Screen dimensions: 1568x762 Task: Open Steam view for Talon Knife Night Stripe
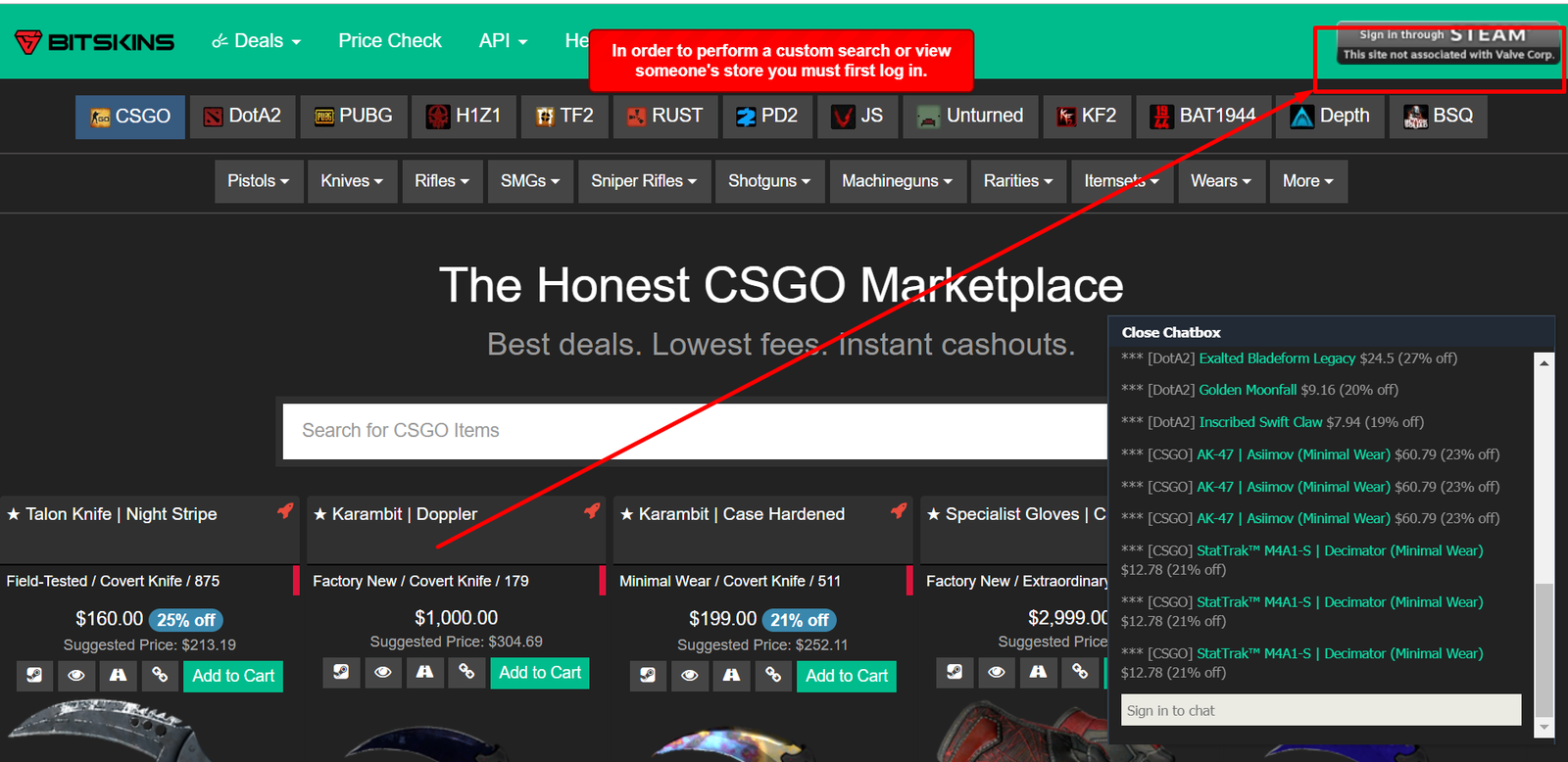[34, 675]
